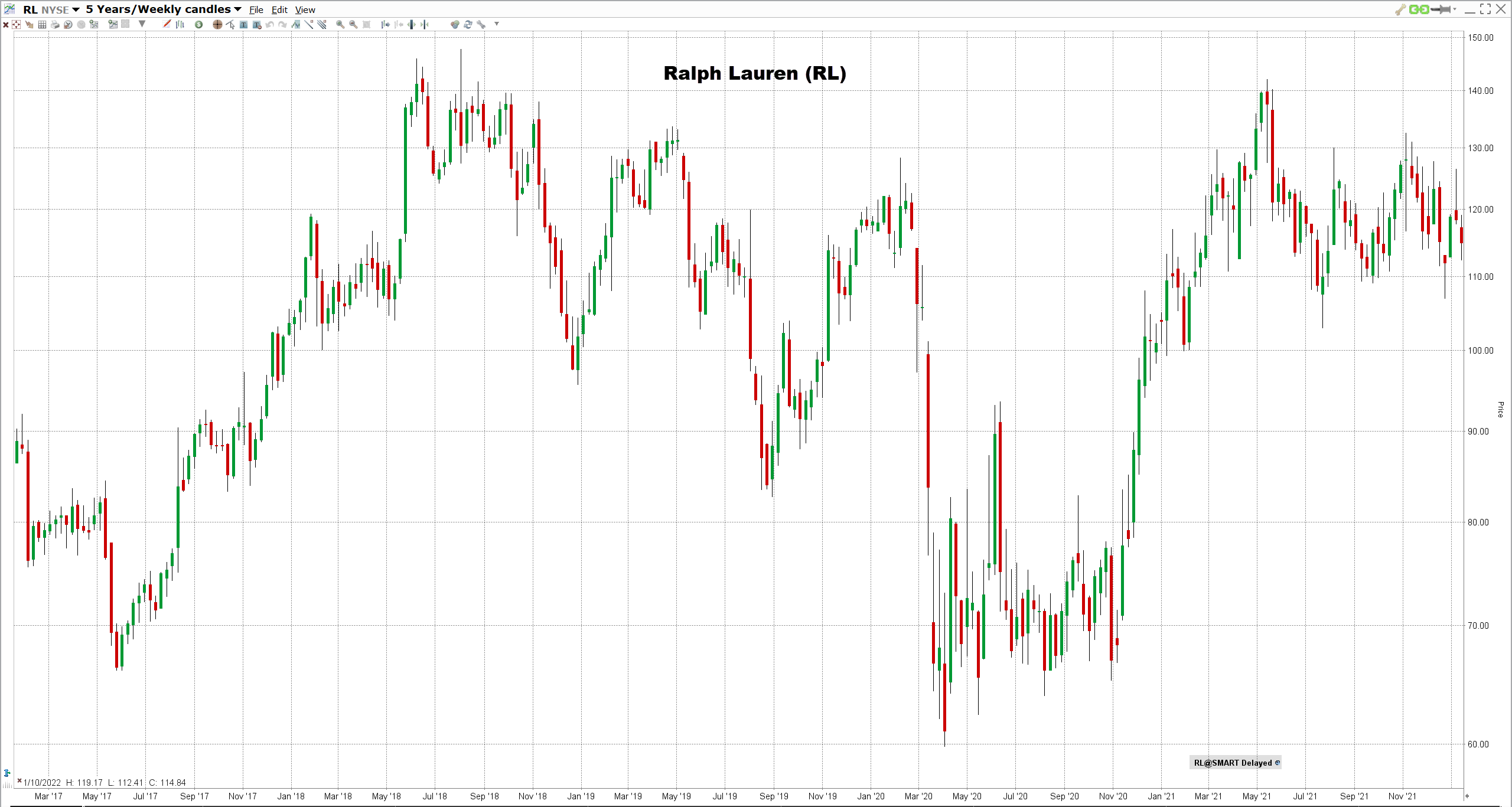The image size is (1512, 807).
Task: Click the Mar '20 time axis label
Action: (x=918, y=796)
